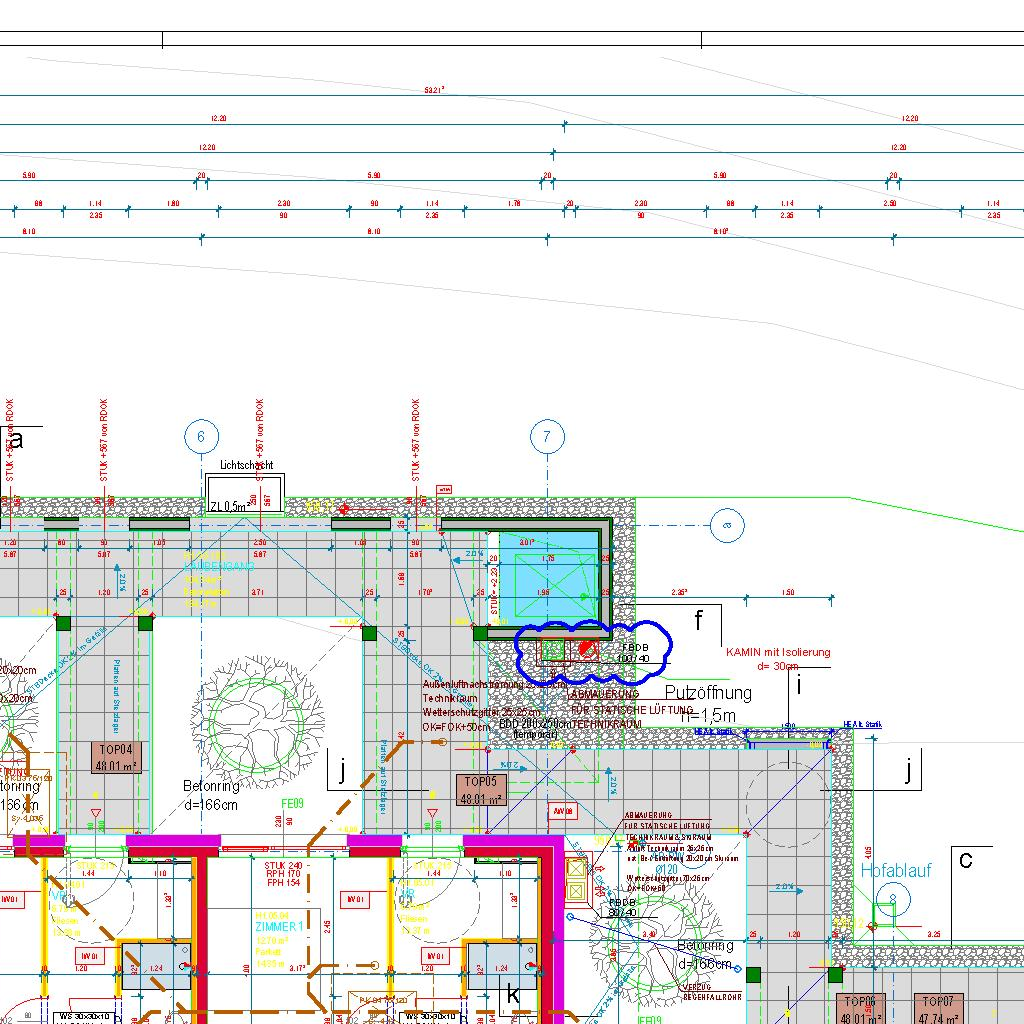Select the 53.21 overall dimension text
This screenshot has width=1024, height=1024.
coord(434,90)
